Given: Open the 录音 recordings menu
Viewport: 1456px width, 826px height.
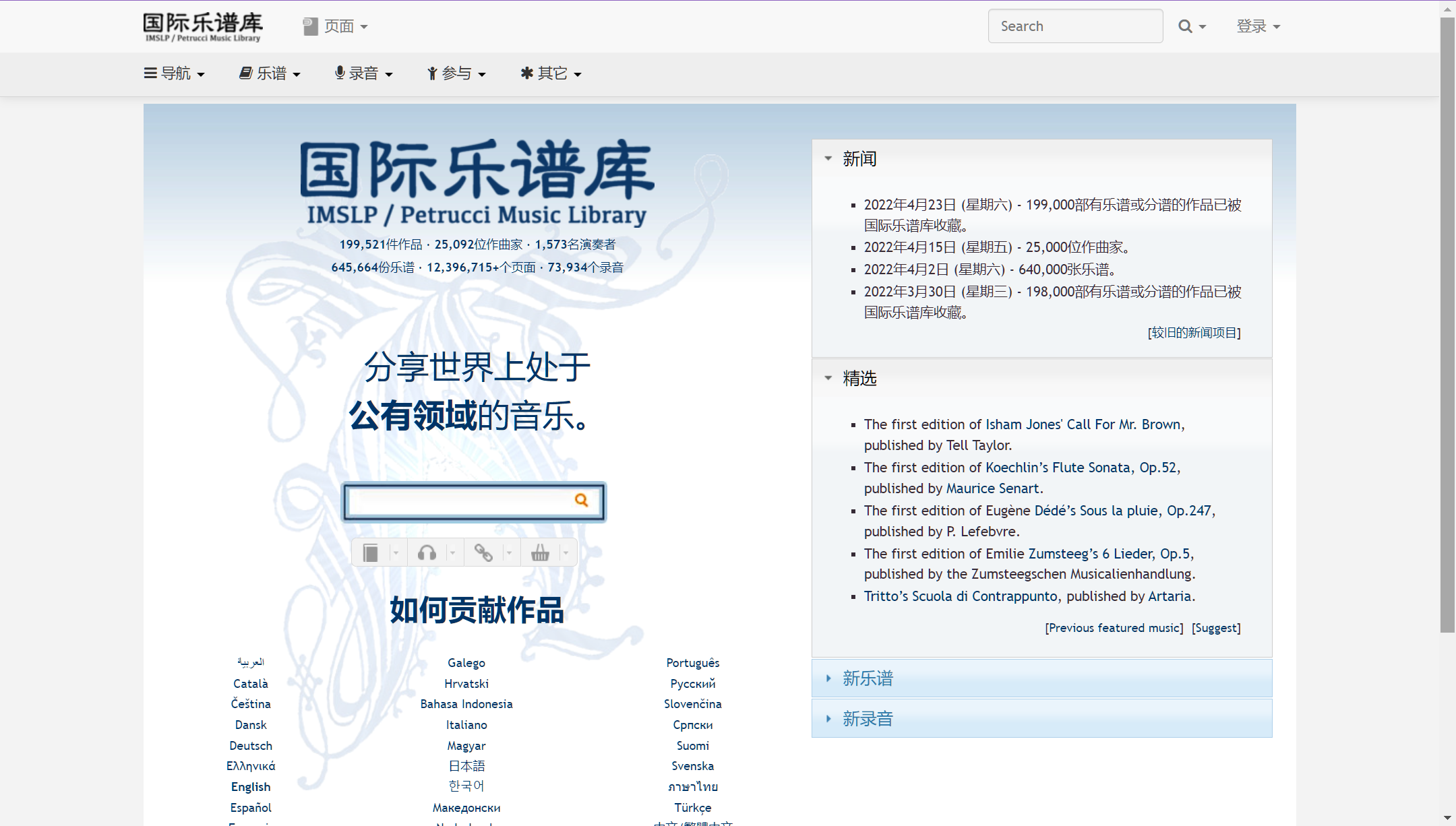Looking at the screenshot, I should pyautogui.click(x=364, y=73).
